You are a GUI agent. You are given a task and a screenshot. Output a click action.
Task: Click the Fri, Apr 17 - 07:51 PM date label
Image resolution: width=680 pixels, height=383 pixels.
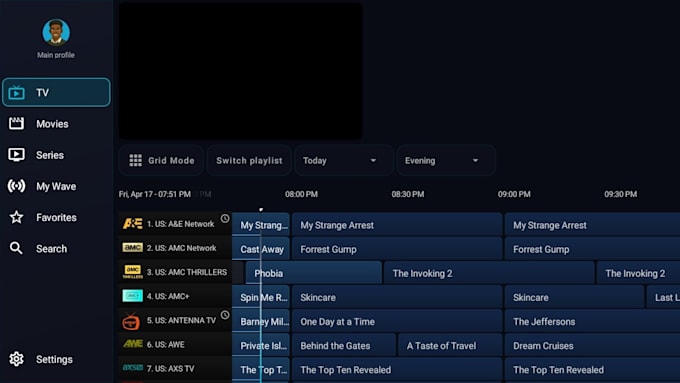click(x=154, y=194)
